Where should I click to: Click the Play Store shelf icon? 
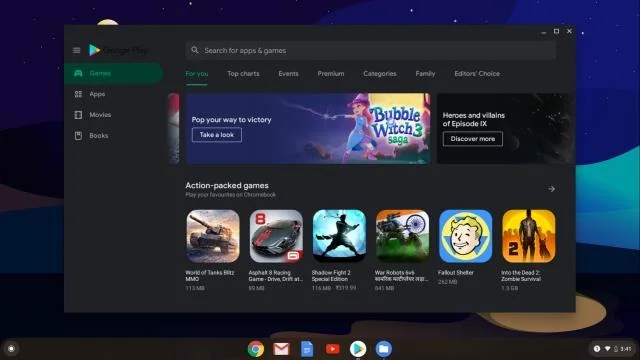(358, 349)
